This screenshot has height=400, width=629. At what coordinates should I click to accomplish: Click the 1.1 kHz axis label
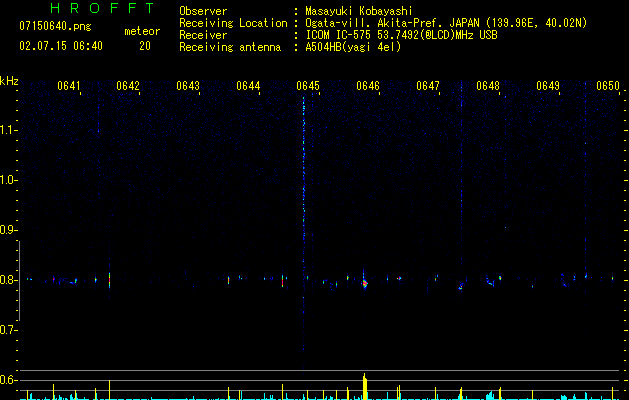point(8,130)
